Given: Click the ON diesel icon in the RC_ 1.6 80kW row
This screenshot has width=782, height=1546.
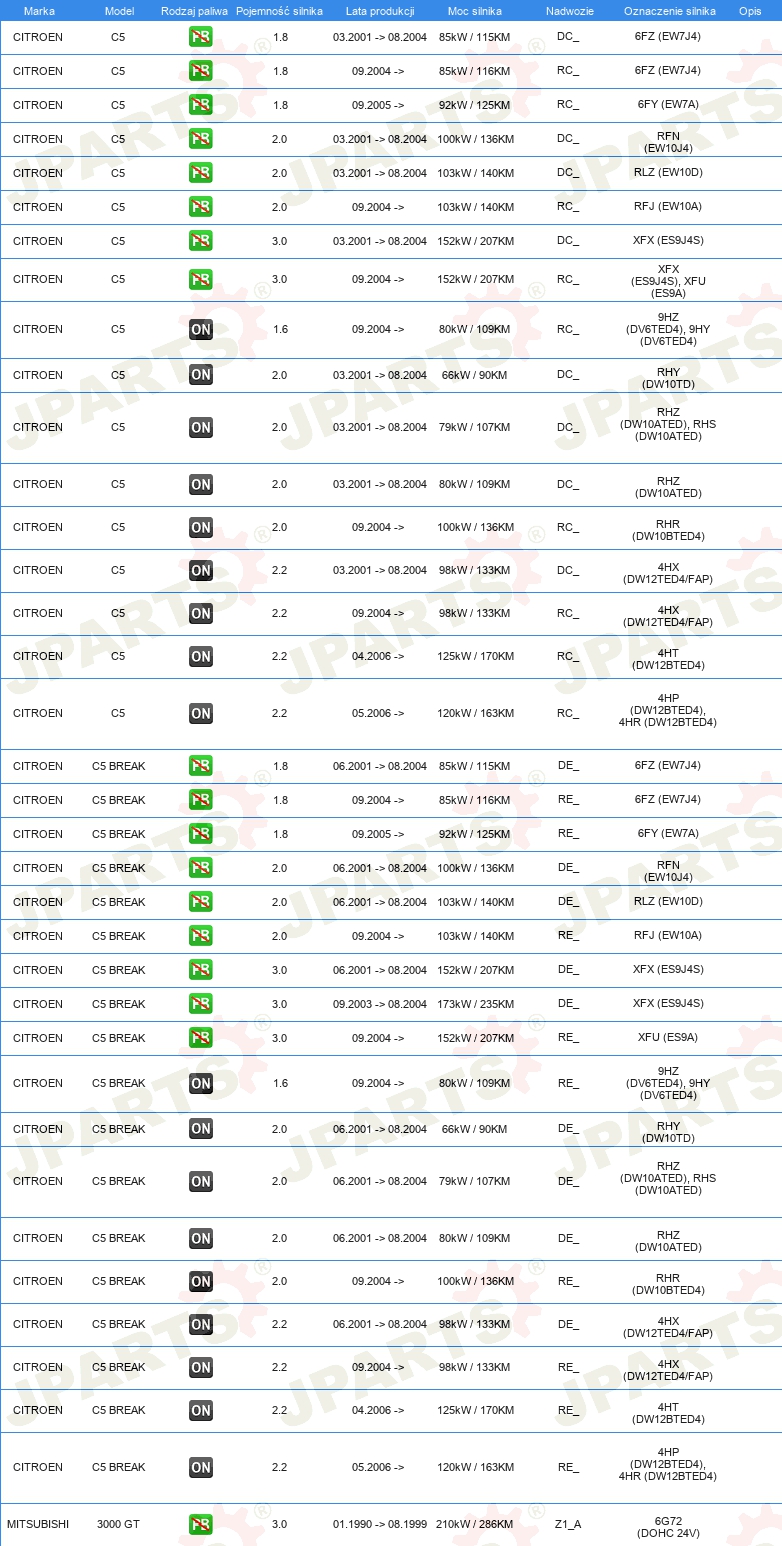Looking at the screenshot, I should [200, 329].
